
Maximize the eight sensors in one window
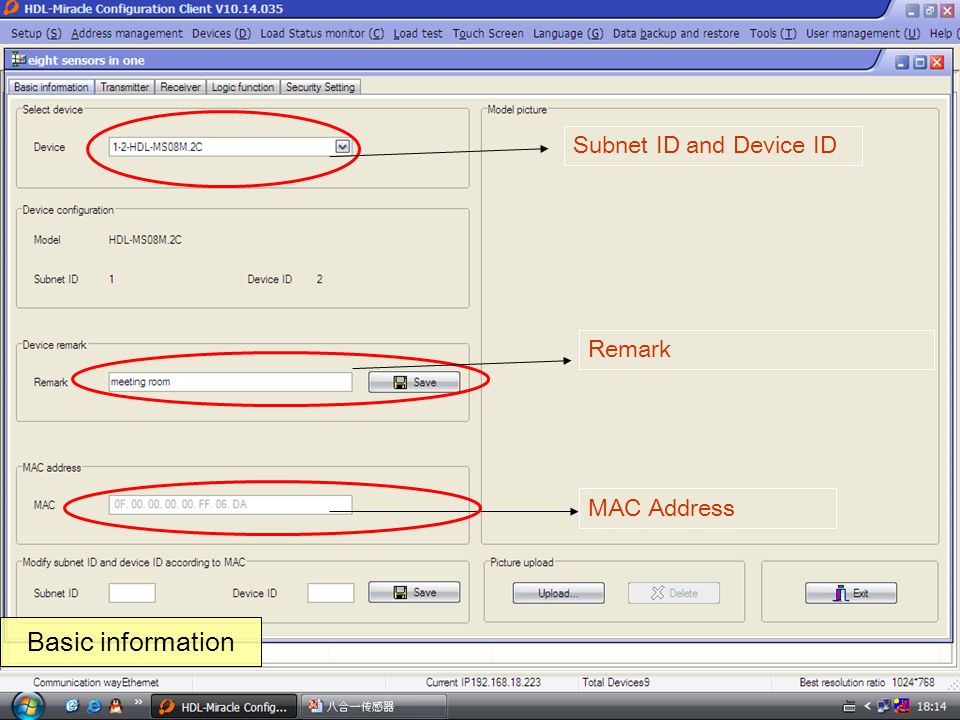click(920, 62)
